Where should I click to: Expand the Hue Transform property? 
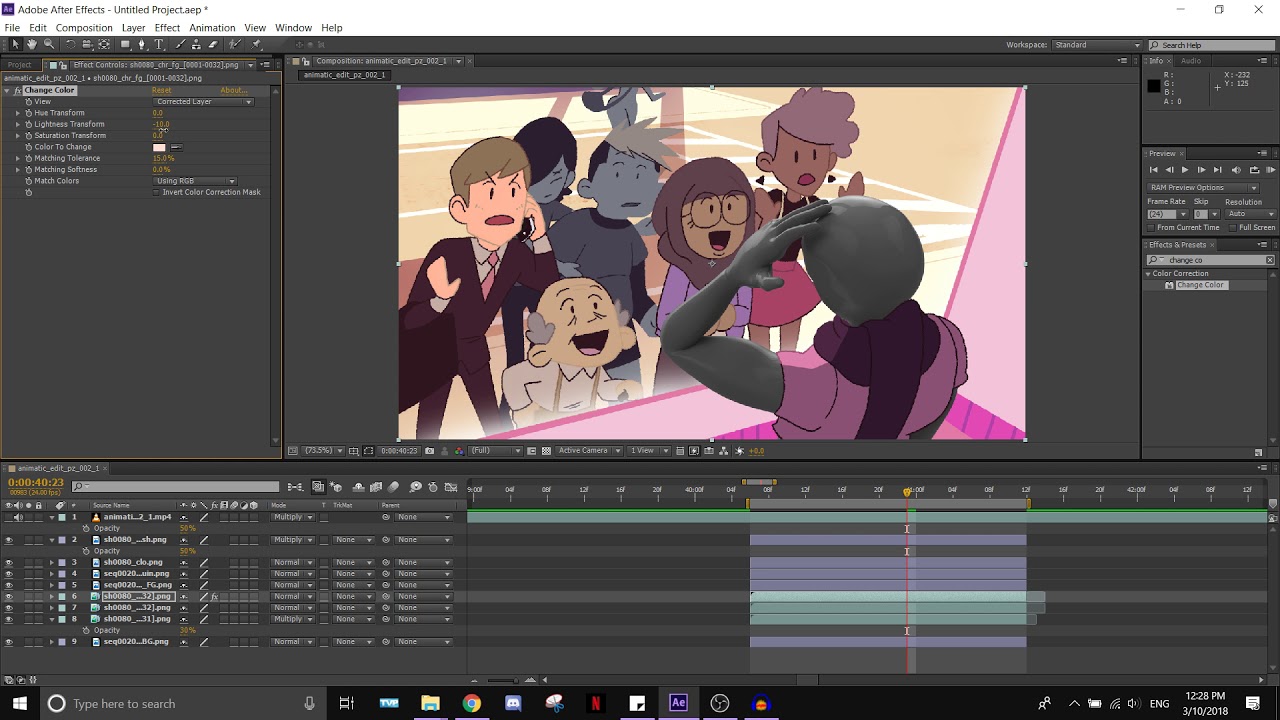coord(17,113)
